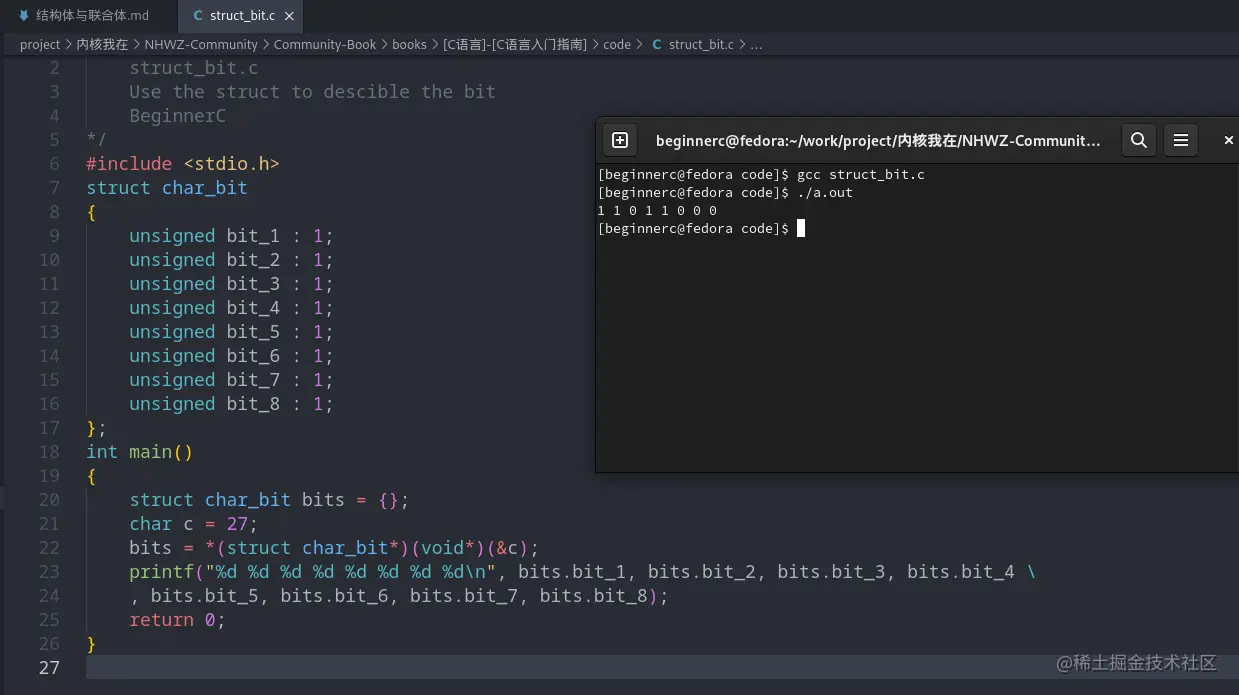Viewport: 1239px width, 695px height.
Task: Open the 'NHWZ-Community' breadcrumb segment
Action: coord(201,45)
